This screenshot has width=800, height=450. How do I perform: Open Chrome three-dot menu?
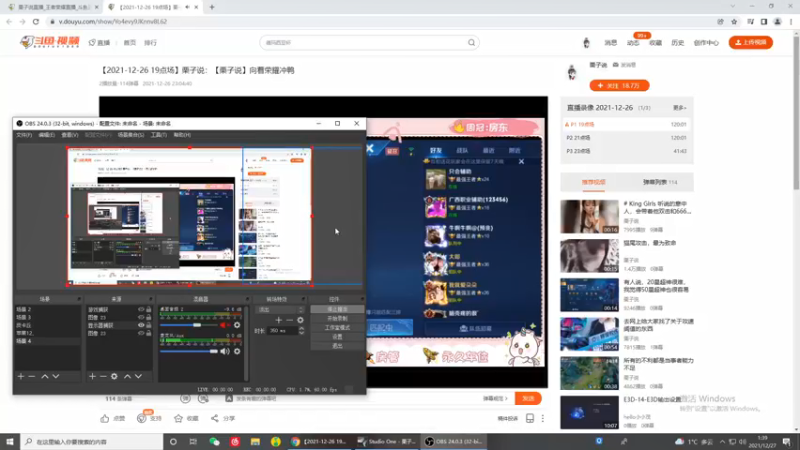click(791, 21)
